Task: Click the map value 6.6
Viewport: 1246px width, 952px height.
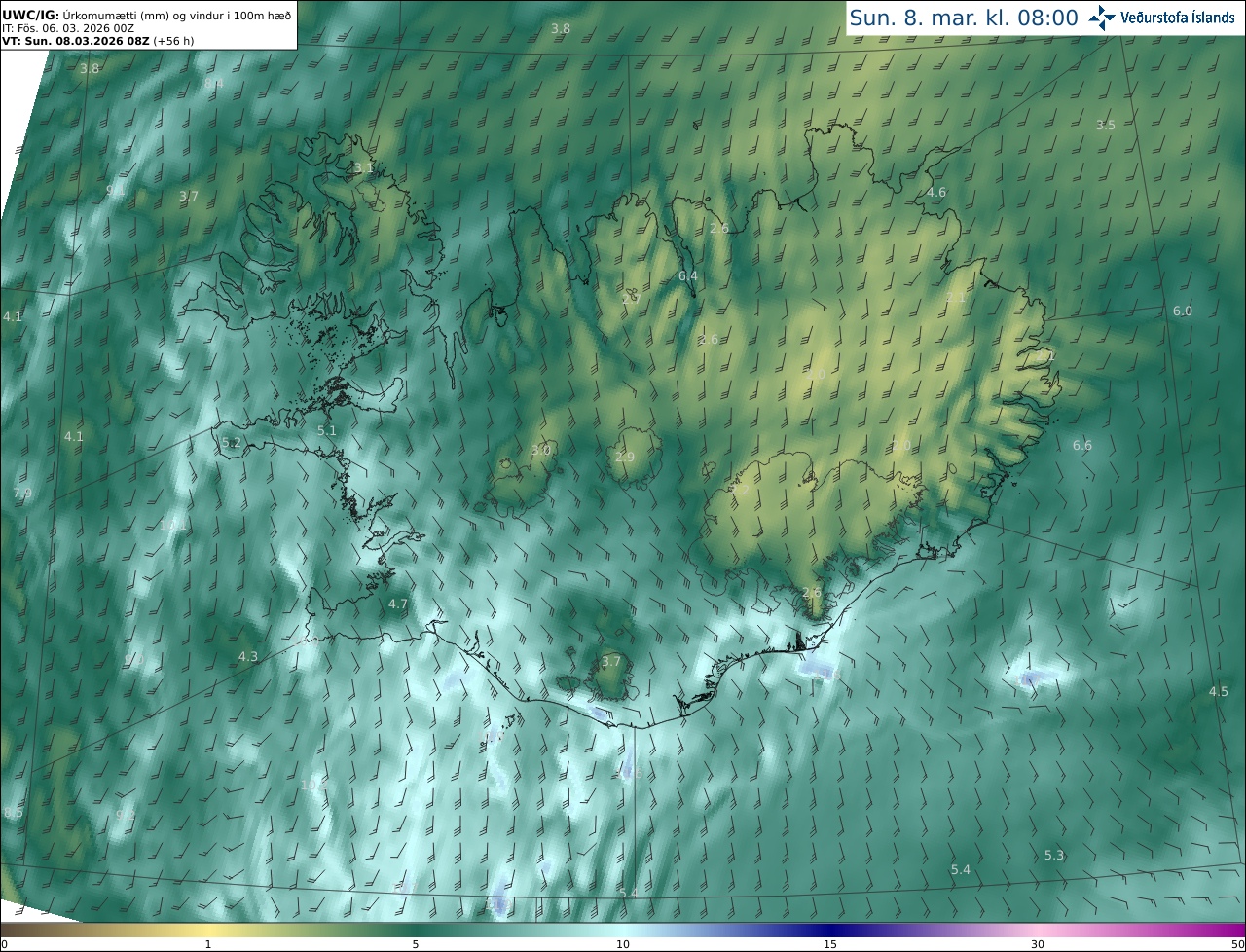Action: (1082, 445)
